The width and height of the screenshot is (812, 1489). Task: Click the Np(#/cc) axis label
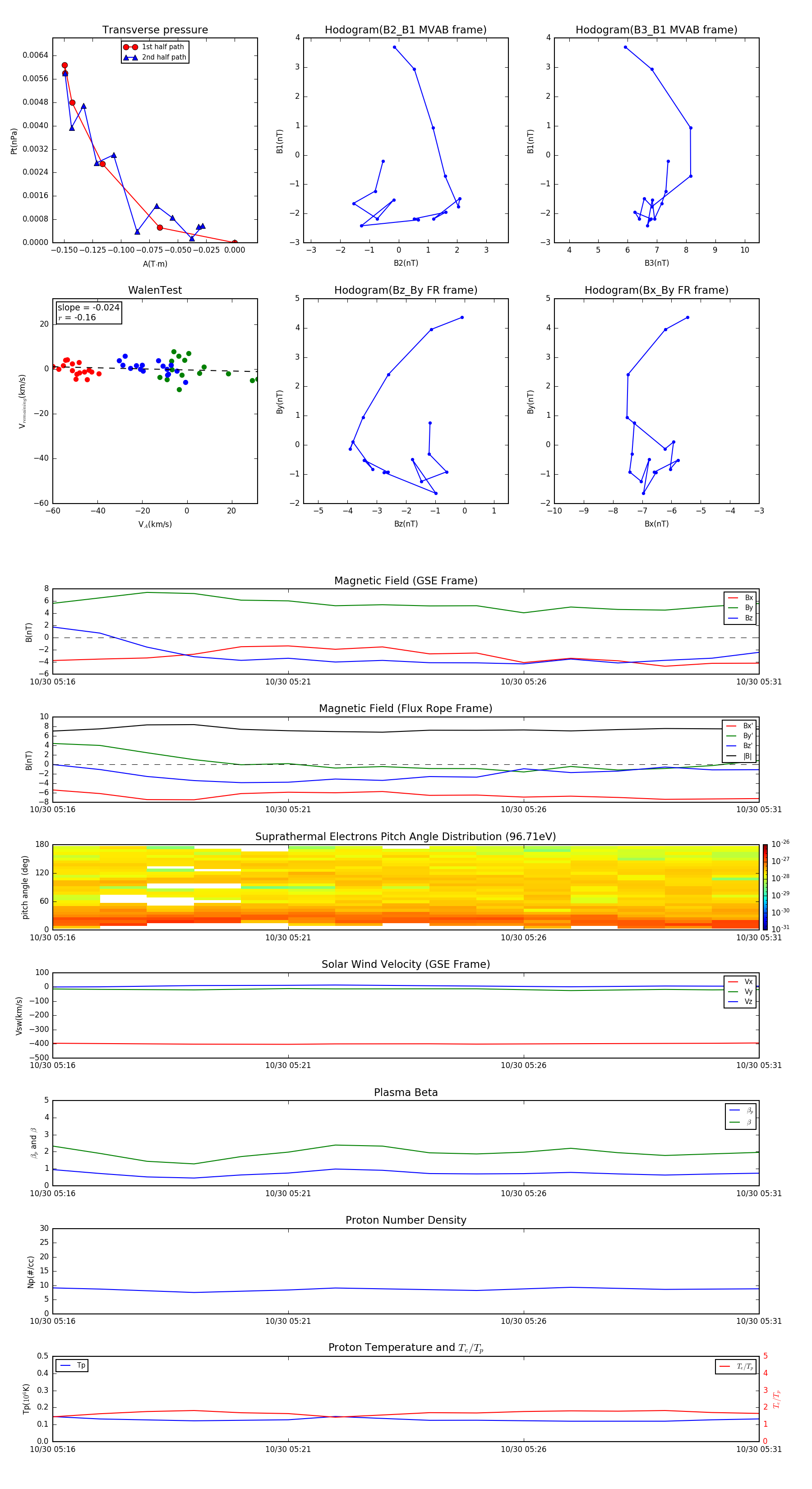coord(31,1272)
